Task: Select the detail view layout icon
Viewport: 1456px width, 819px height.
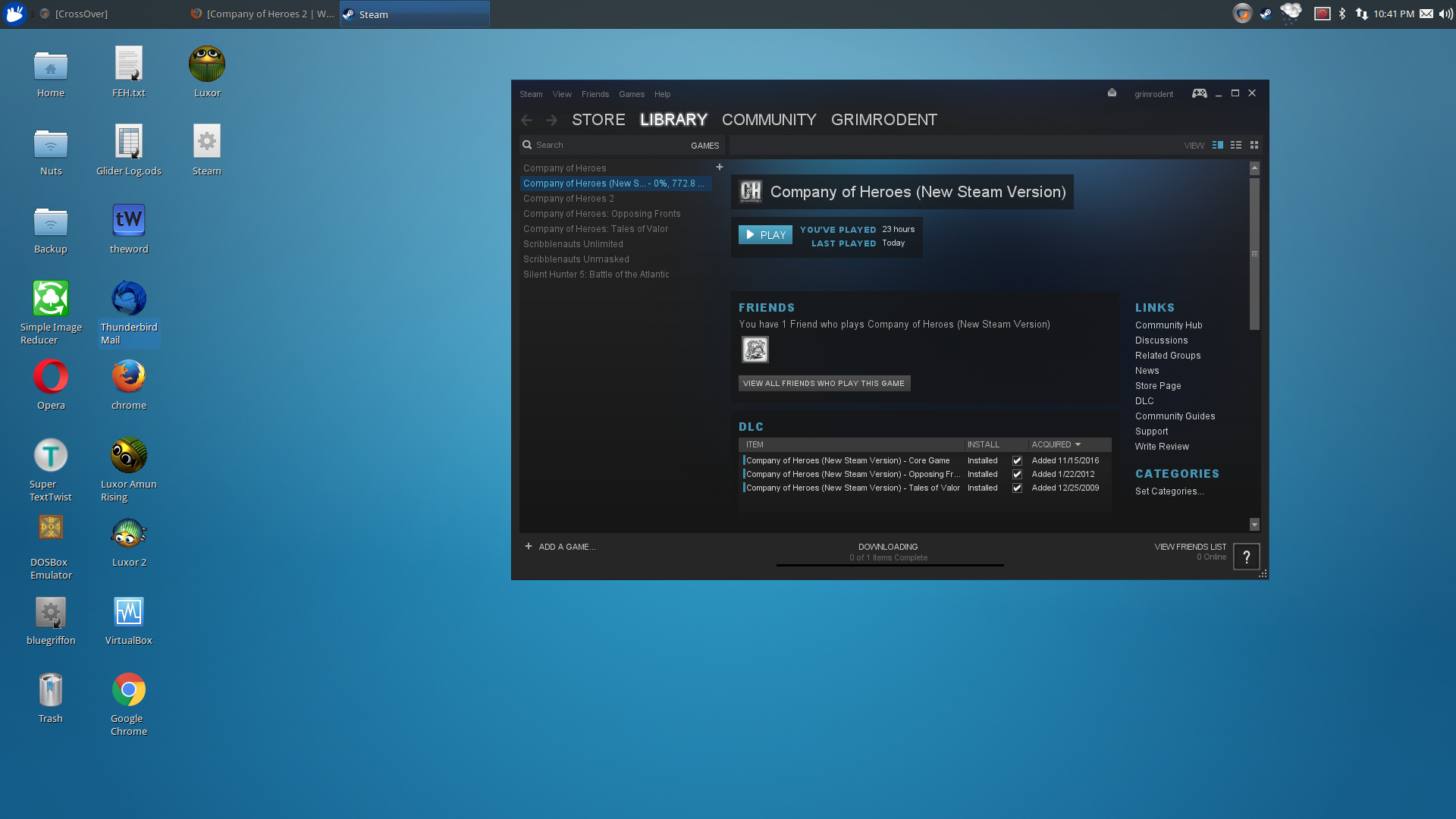Action: [1218, 145]
